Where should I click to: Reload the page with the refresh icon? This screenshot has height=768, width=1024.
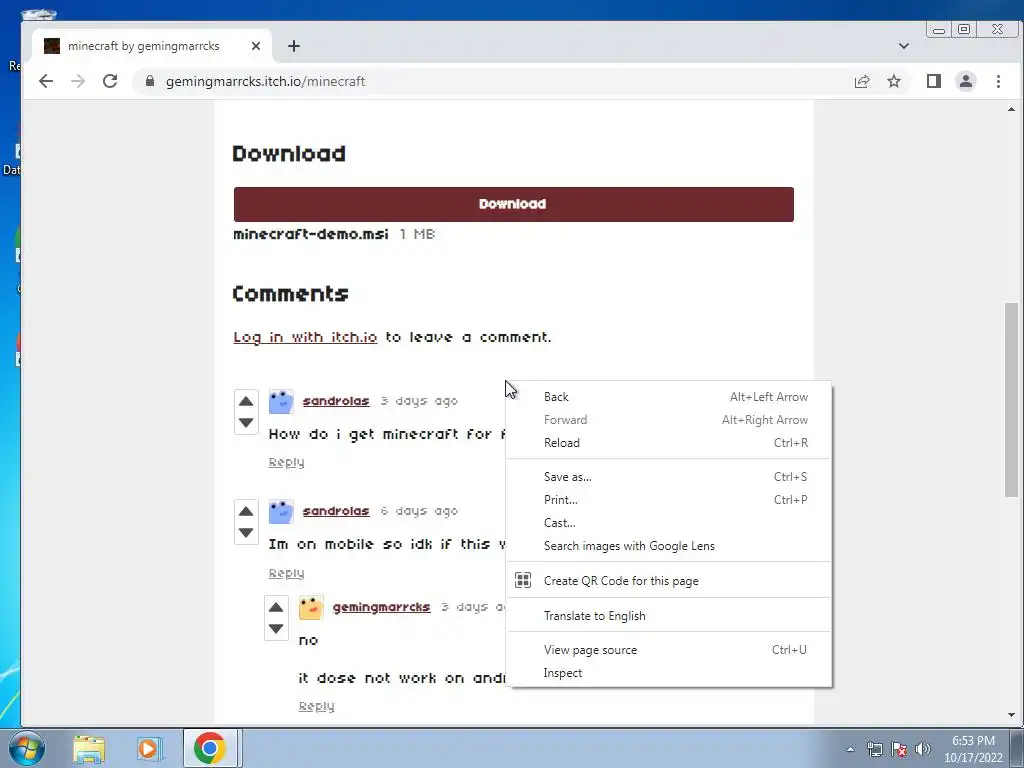click(110, 81)
